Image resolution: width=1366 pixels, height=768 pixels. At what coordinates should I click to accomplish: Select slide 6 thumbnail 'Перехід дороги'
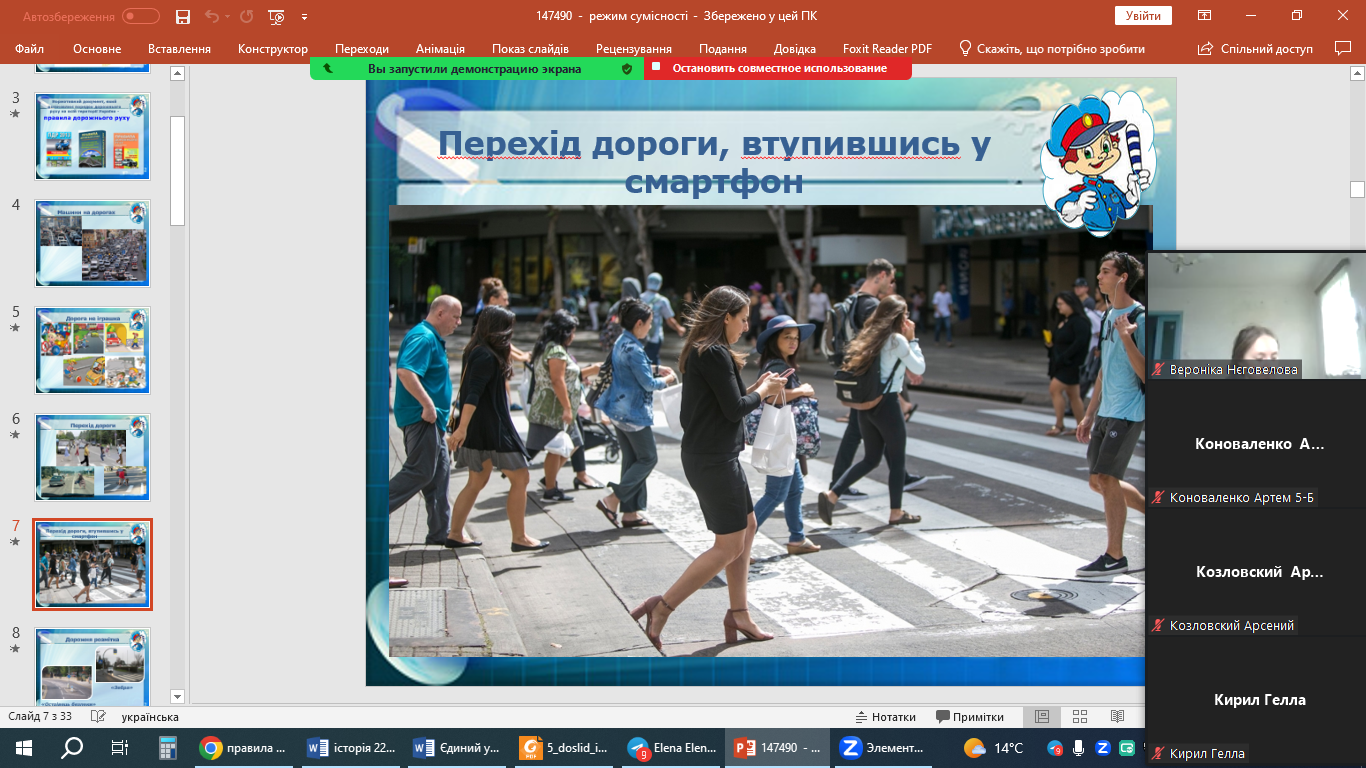(92, 457)
